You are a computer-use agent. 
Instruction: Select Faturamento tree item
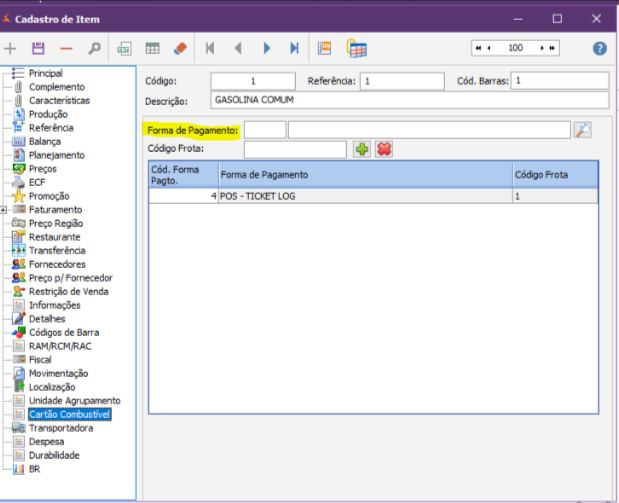point(55,210)
